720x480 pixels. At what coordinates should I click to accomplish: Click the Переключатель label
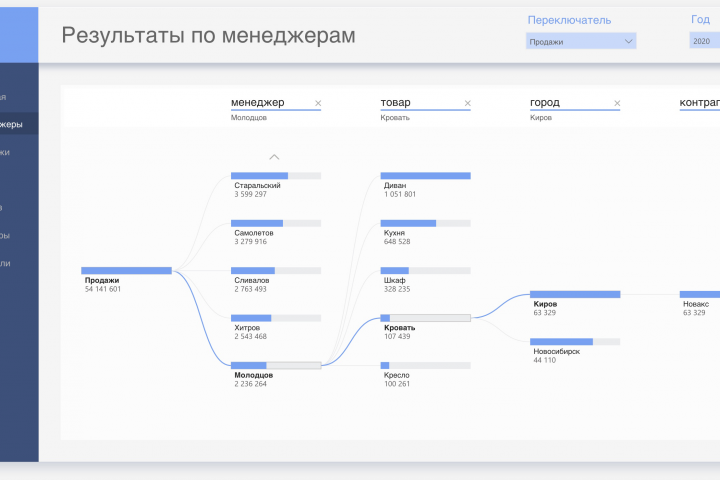click(569, 20)
